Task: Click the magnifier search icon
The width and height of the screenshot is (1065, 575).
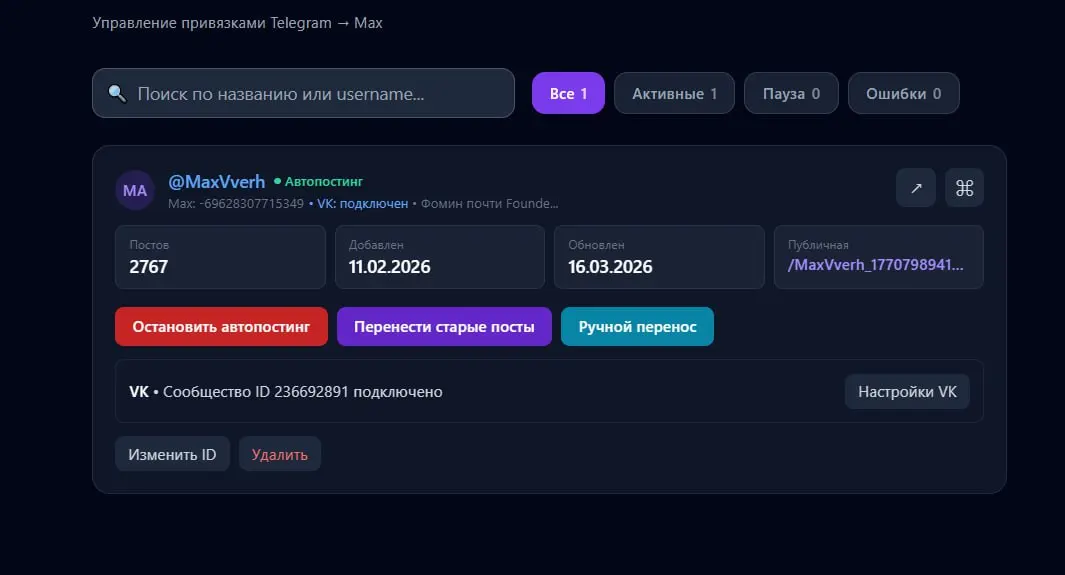Action: [x=117, y=94]
